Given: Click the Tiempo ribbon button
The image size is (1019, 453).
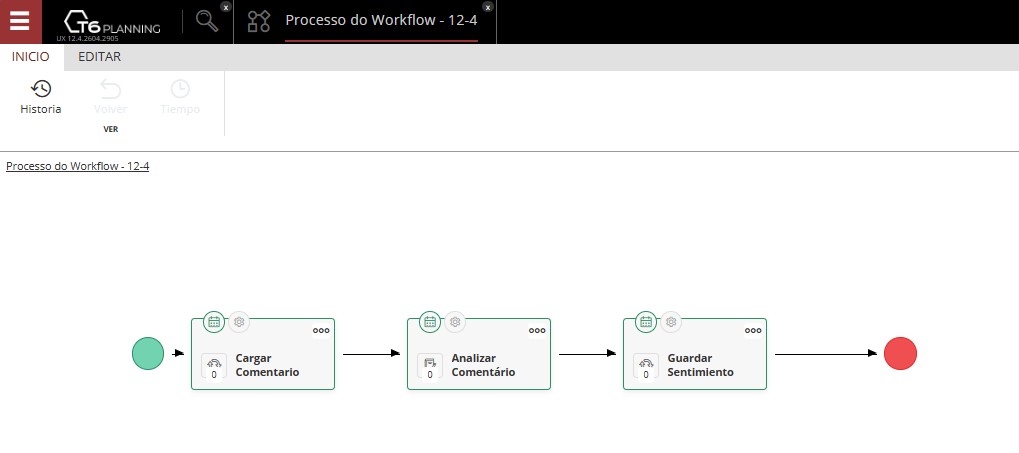Looking at the screenshot, I should (x=180, y=97).
